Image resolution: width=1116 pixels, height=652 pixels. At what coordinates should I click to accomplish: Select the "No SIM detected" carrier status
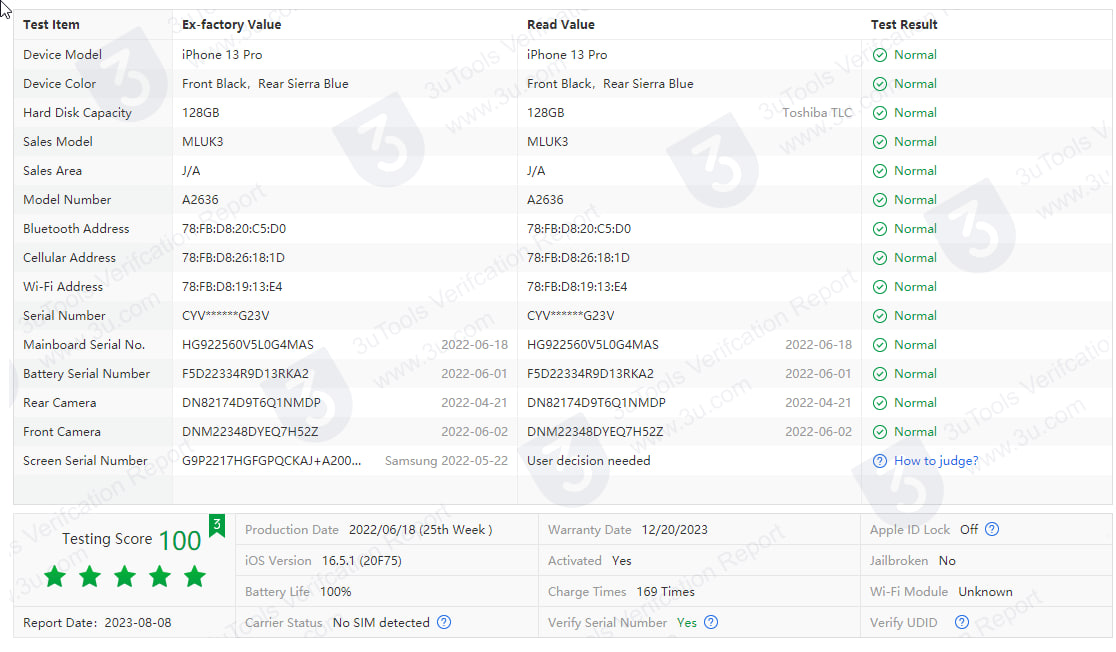381,623
